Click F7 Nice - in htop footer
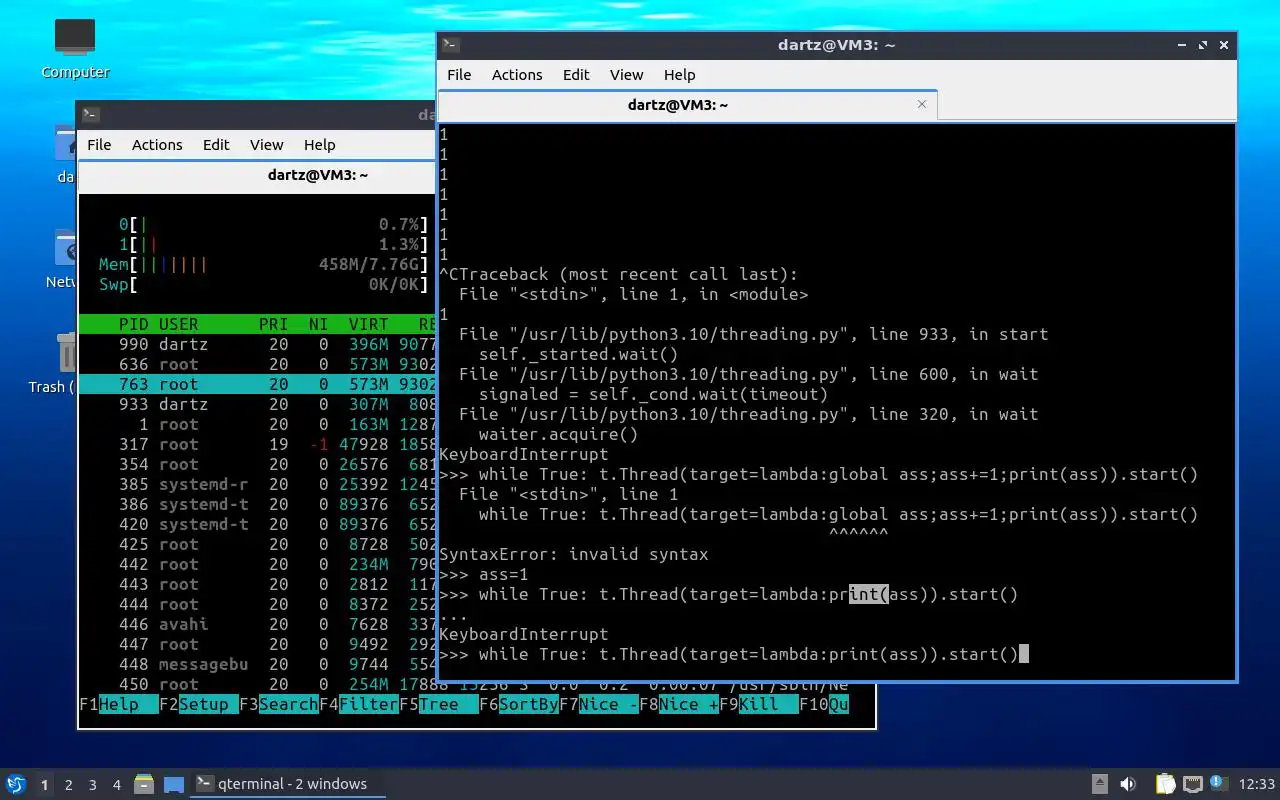 (599, 704)
